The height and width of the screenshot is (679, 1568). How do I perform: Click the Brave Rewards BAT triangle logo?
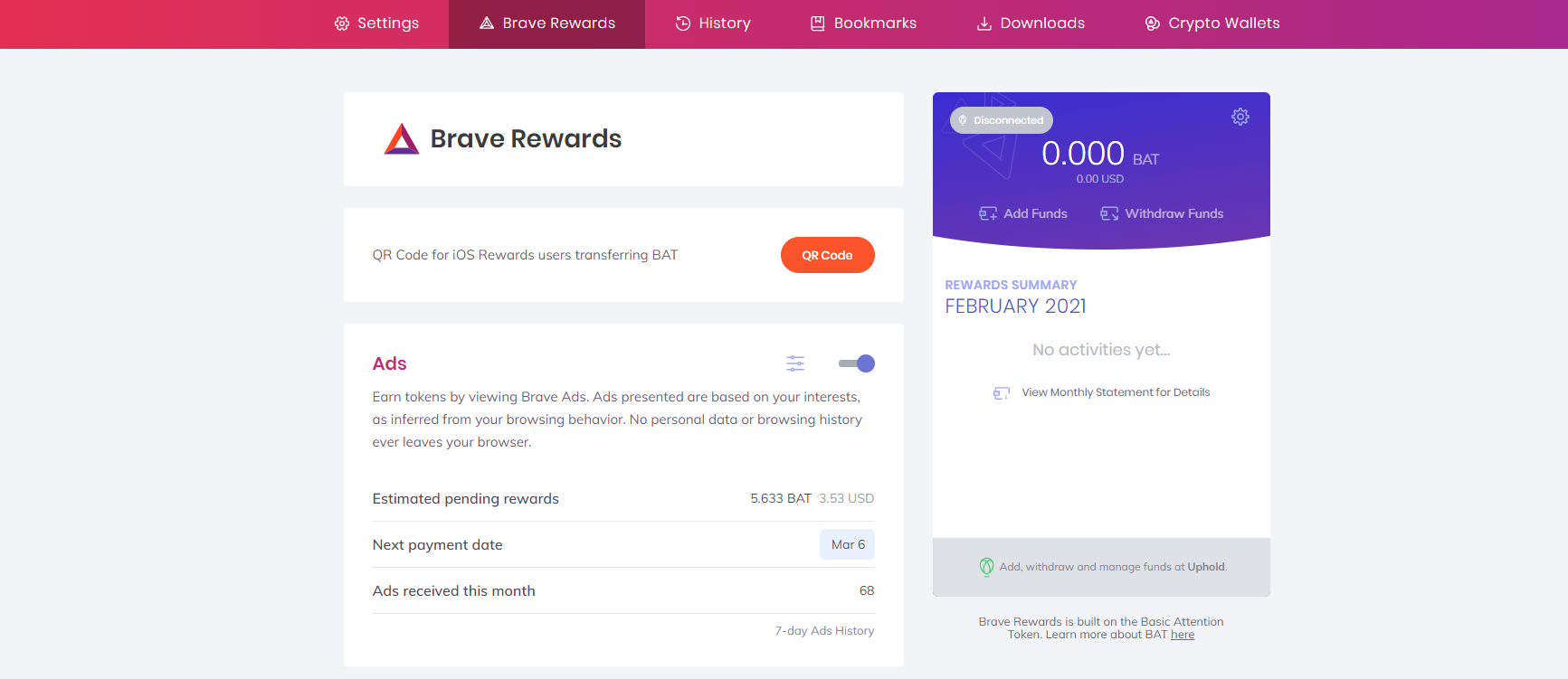[x=402, y=139]
